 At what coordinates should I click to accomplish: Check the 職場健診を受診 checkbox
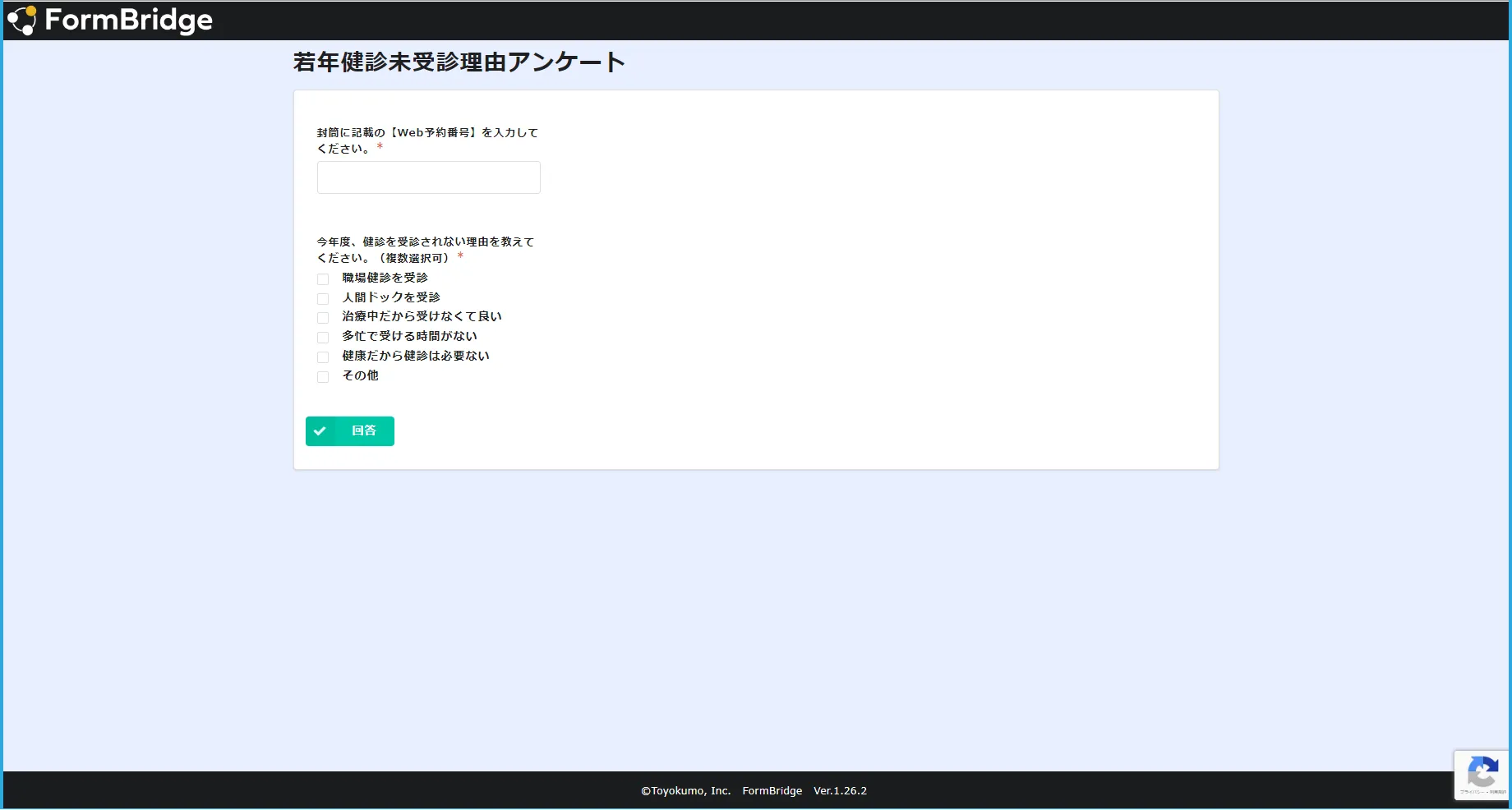(323, 279)
